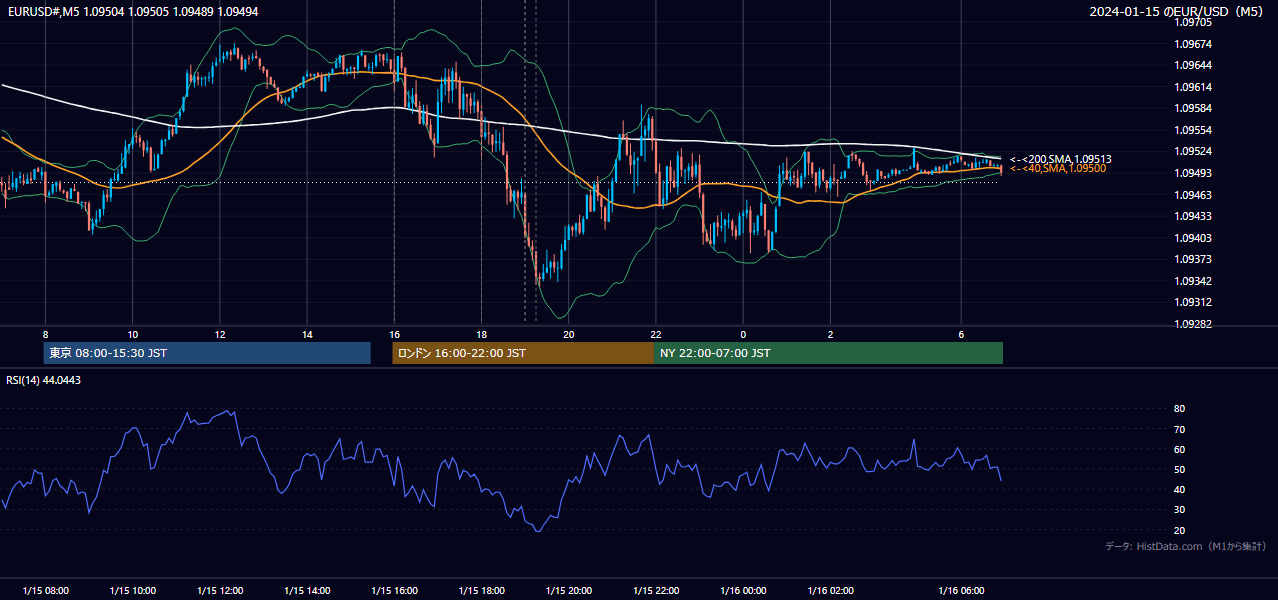1278x600 pixels.
Task: Click RSI scale value 70
Action: 1179,429
